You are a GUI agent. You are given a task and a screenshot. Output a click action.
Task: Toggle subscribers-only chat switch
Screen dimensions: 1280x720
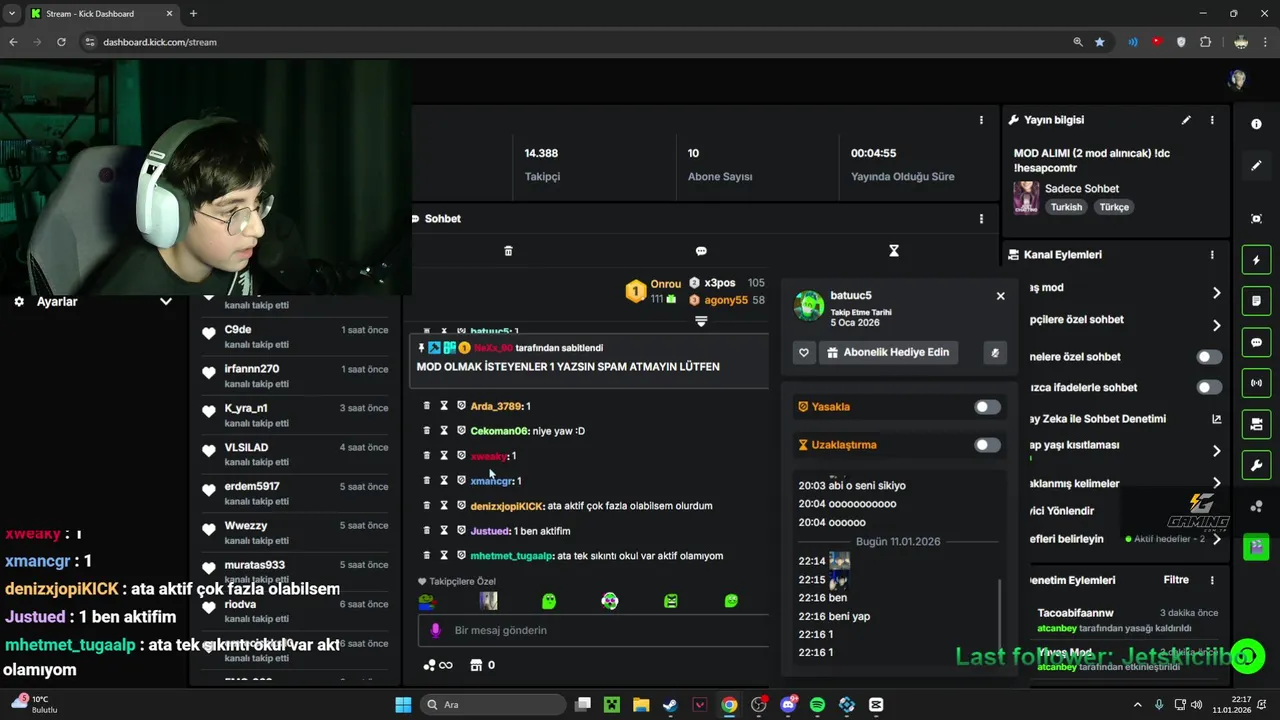[x=1209, y=357]
